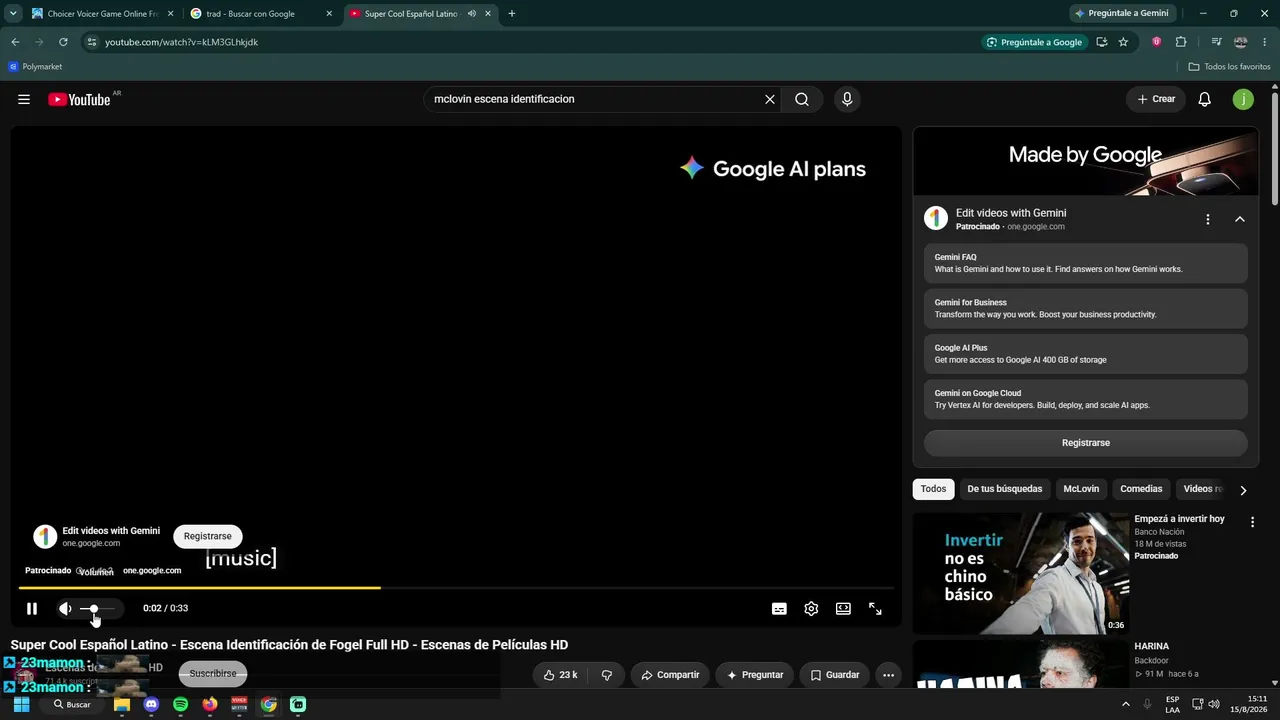The image size is (1280, 720).
Task: Run the search with the magnifier button
Action: click(x=802, y=99)
